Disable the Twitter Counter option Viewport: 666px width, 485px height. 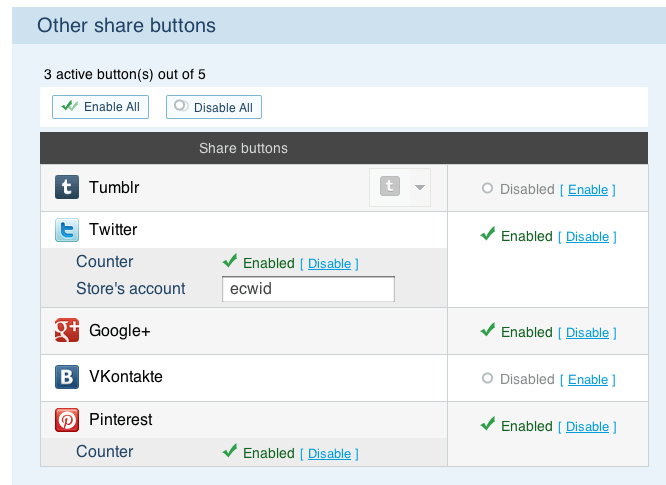329,264
